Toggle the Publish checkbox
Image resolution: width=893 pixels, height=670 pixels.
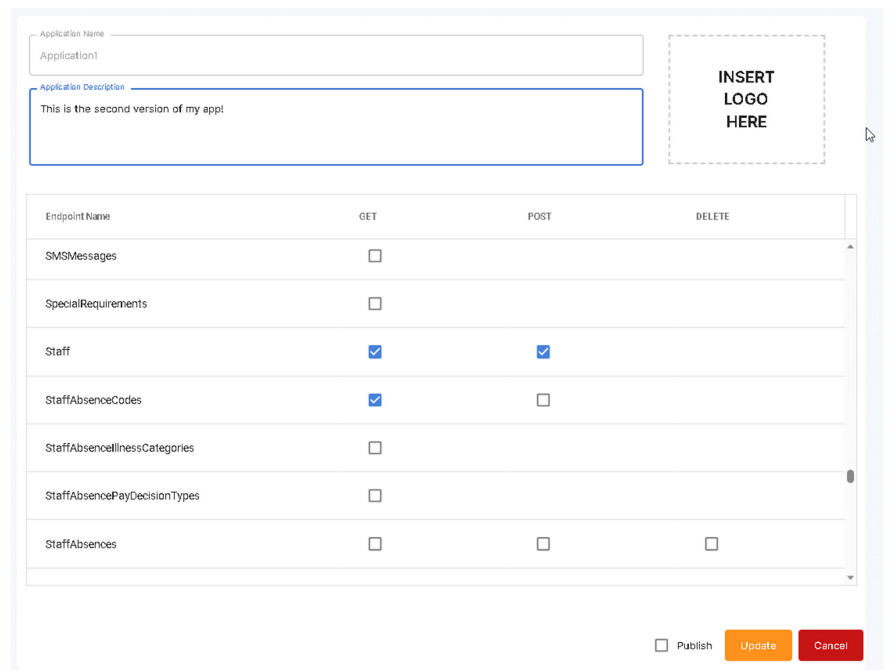(661, 646)
